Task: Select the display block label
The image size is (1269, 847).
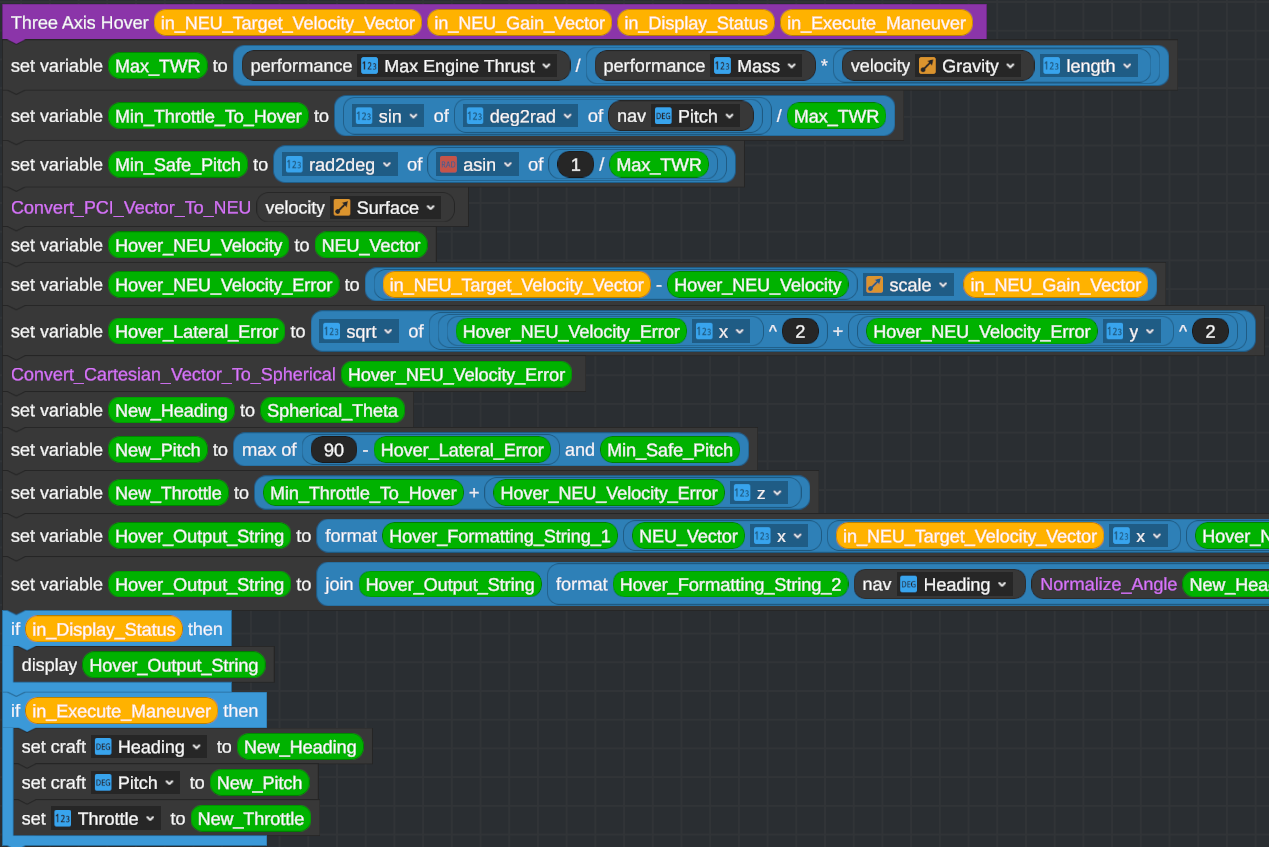Action: 48,665
